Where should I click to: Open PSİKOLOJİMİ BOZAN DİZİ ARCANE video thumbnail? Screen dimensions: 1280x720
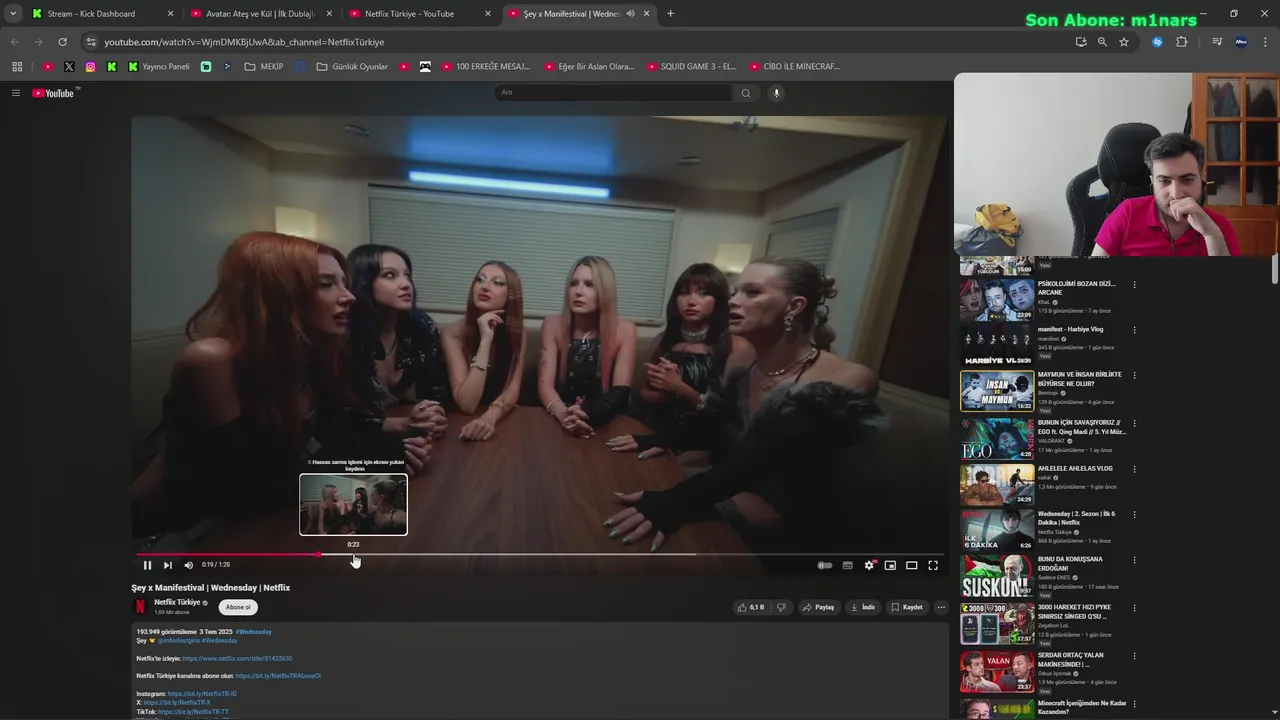click(x=997, y=299)
